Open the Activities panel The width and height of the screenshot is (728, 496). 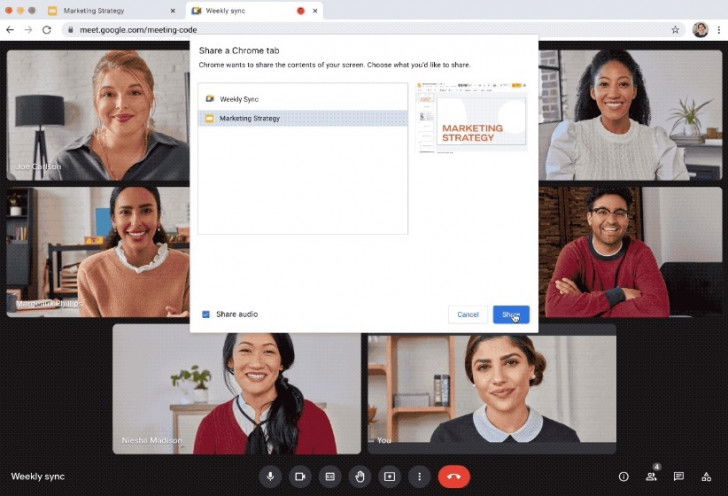pyautogui.click(x=705, y=477)
